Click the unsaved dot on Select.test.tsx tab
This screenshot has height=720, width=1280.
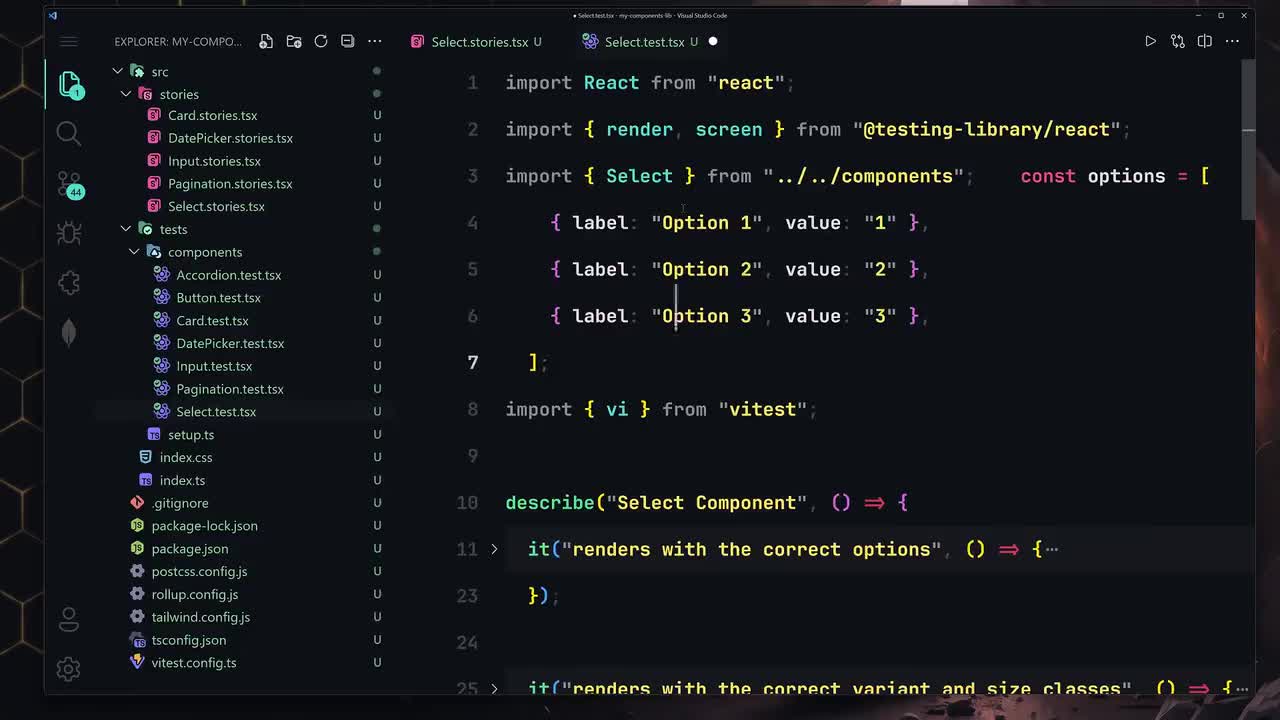click(x=713, y=42)
